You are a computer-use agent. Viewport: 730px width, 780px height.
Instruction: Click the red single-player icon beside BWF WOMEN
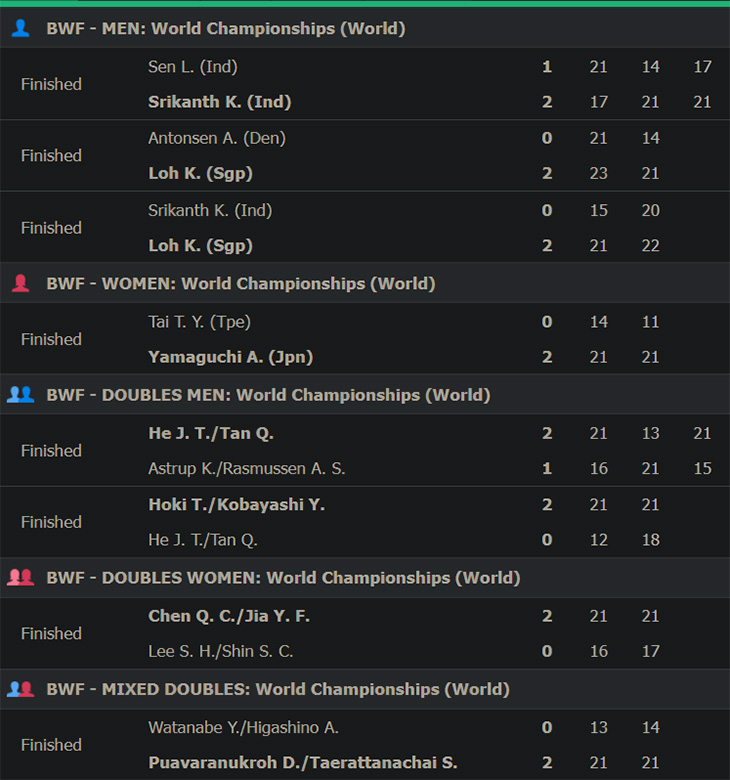point(20,284)
